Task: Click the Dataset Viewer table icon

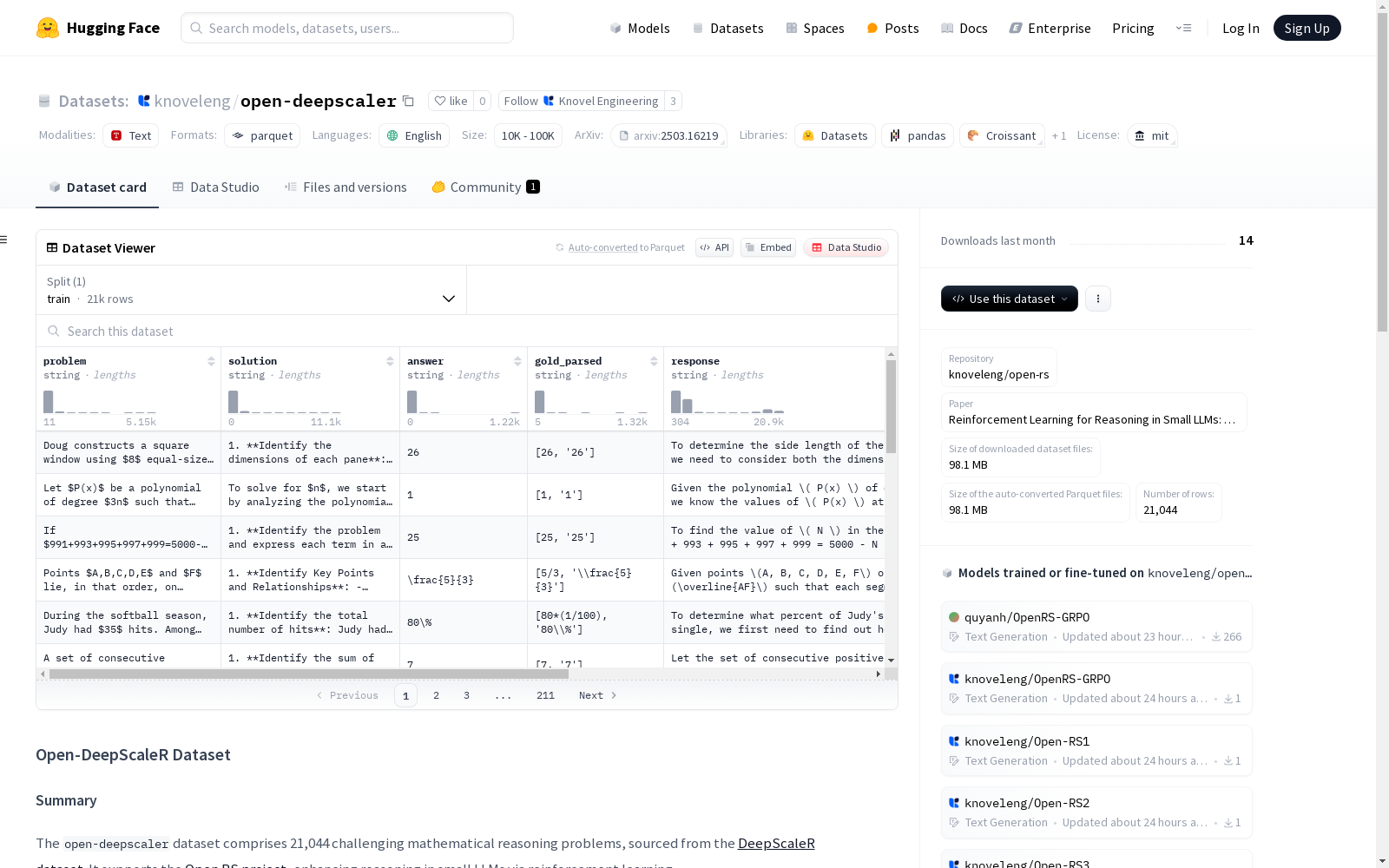Action: 52,247
